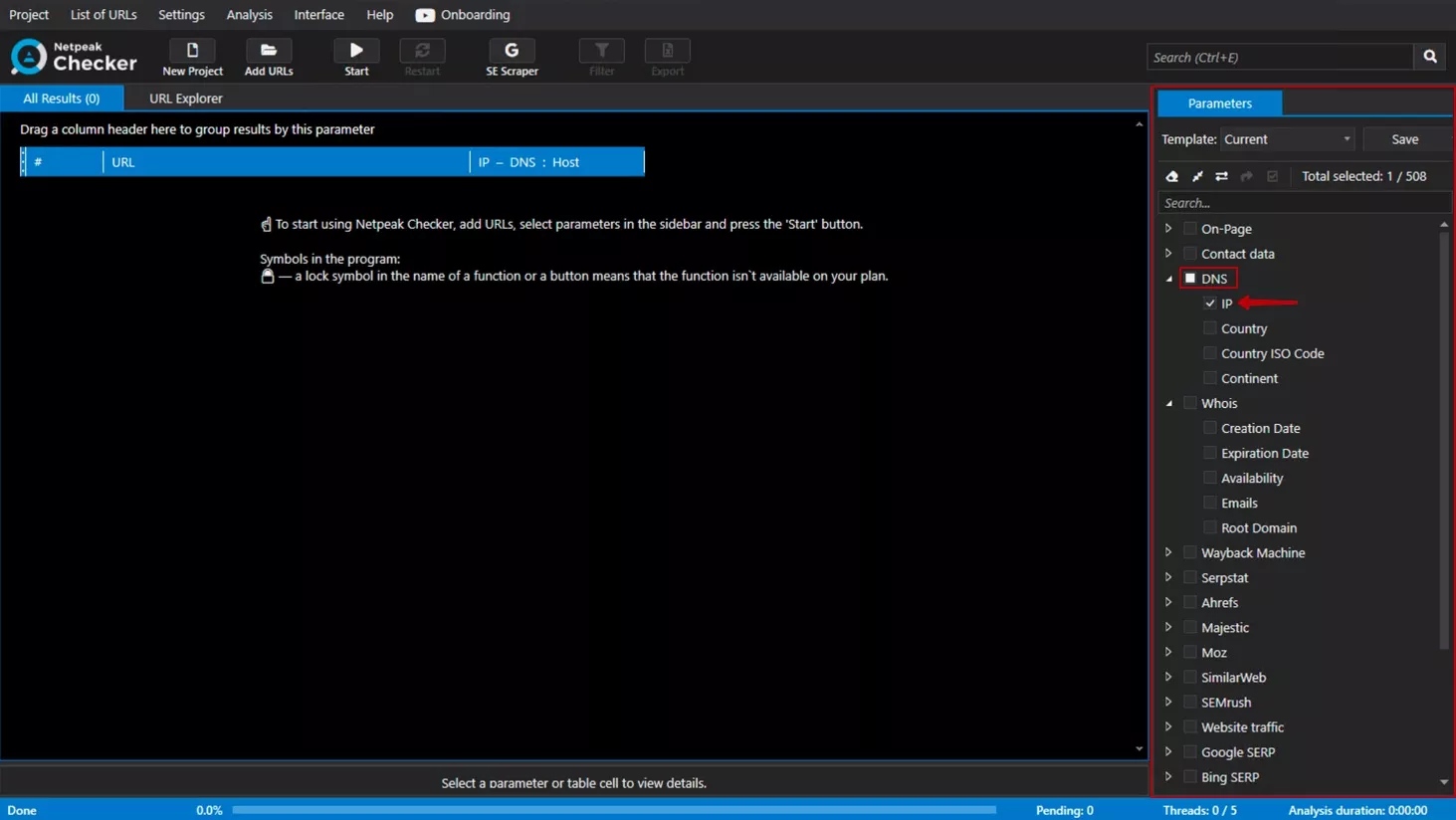Click the Restart icon
1456x820 pixels.
coord(422,50)
